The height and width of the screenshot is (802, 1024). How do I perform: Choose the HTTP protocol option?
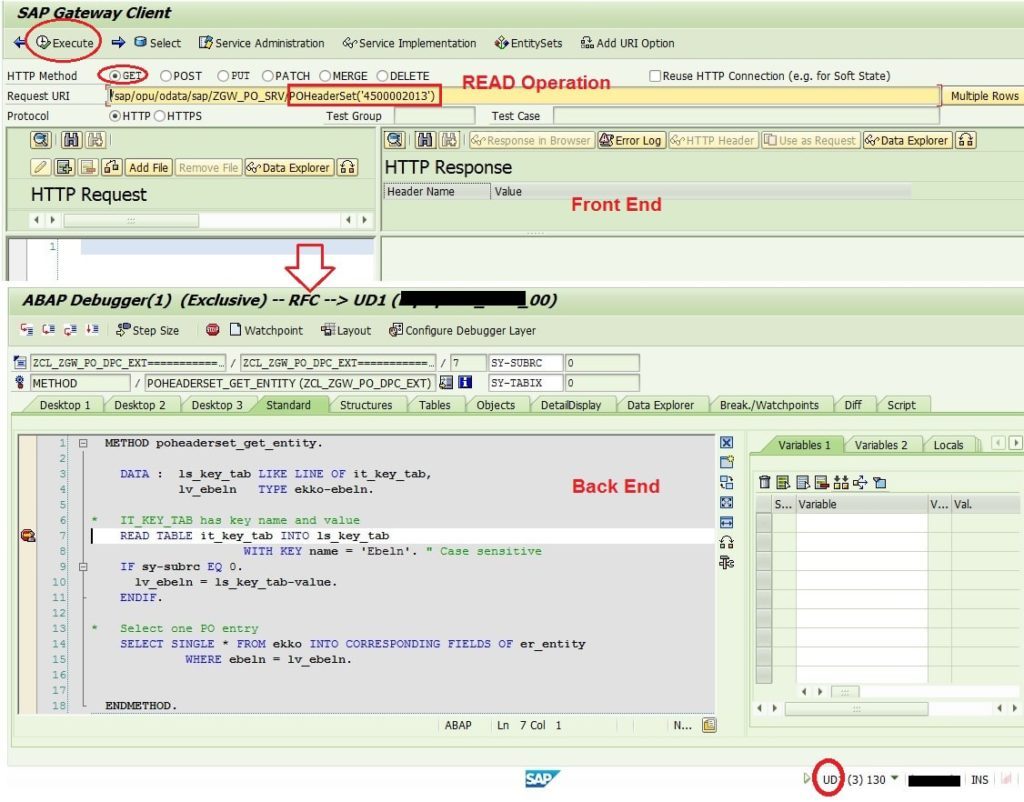[x=115, y=116]
